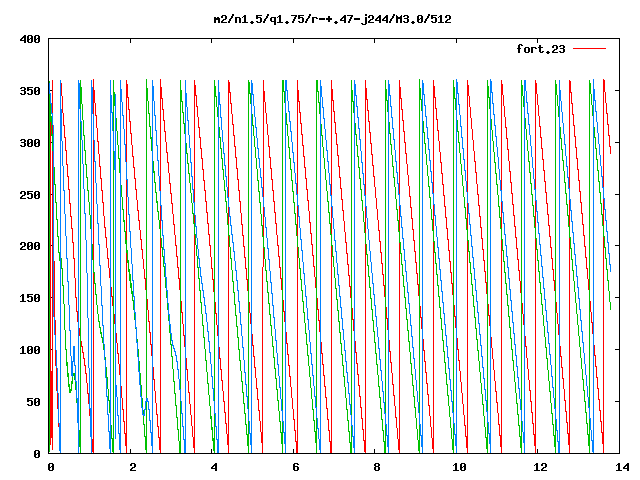The height and width of the screenshot is (480, 640).
Task: Click the x-axis label 10
Action: tap(459, 467)
